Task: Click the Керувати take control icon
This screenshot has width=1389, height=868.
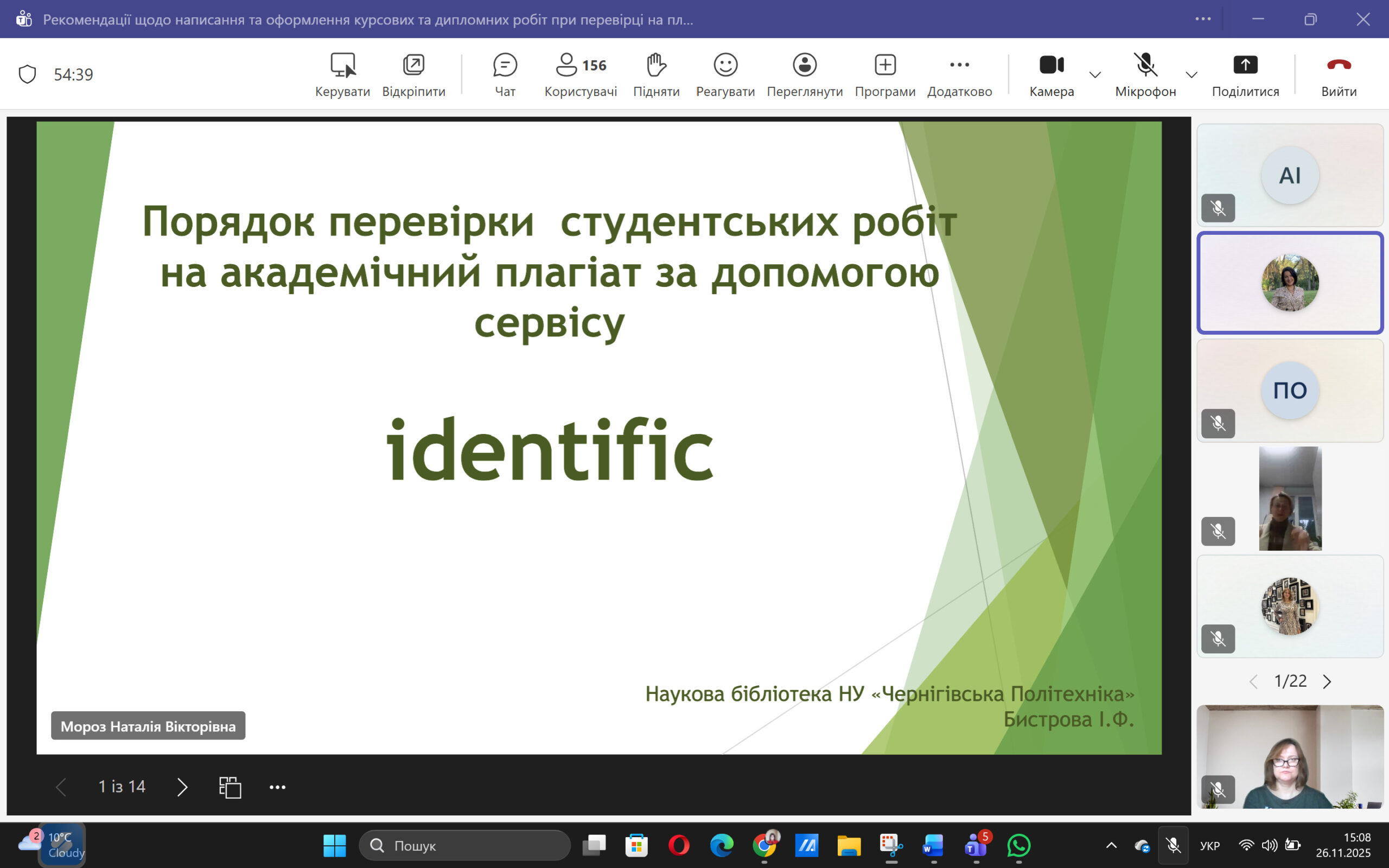Action: pyautogui.click(x=343, y=75)
